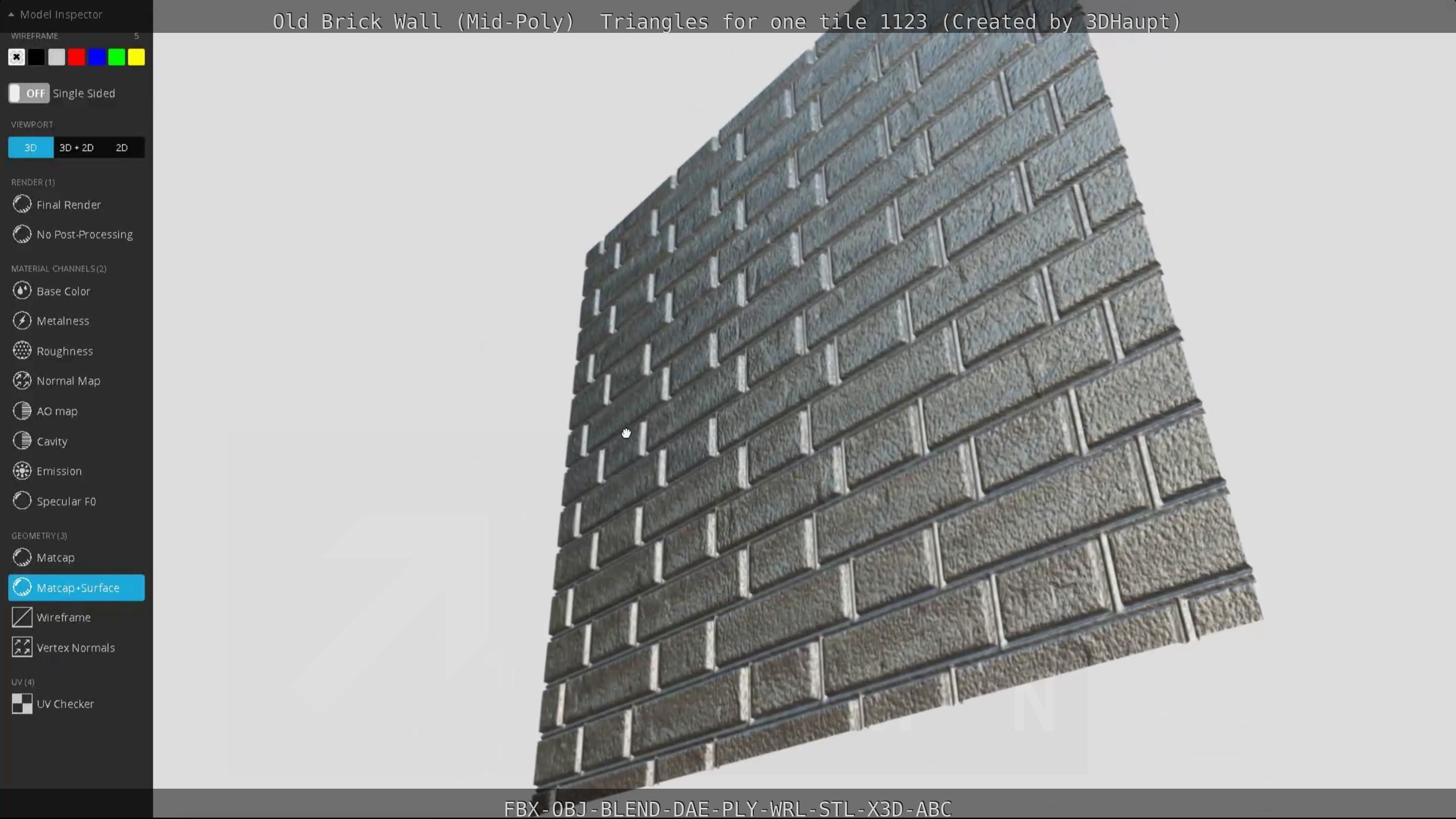
Task: Switch viewport to 3D + 2D tab
Action: [76, 148]
